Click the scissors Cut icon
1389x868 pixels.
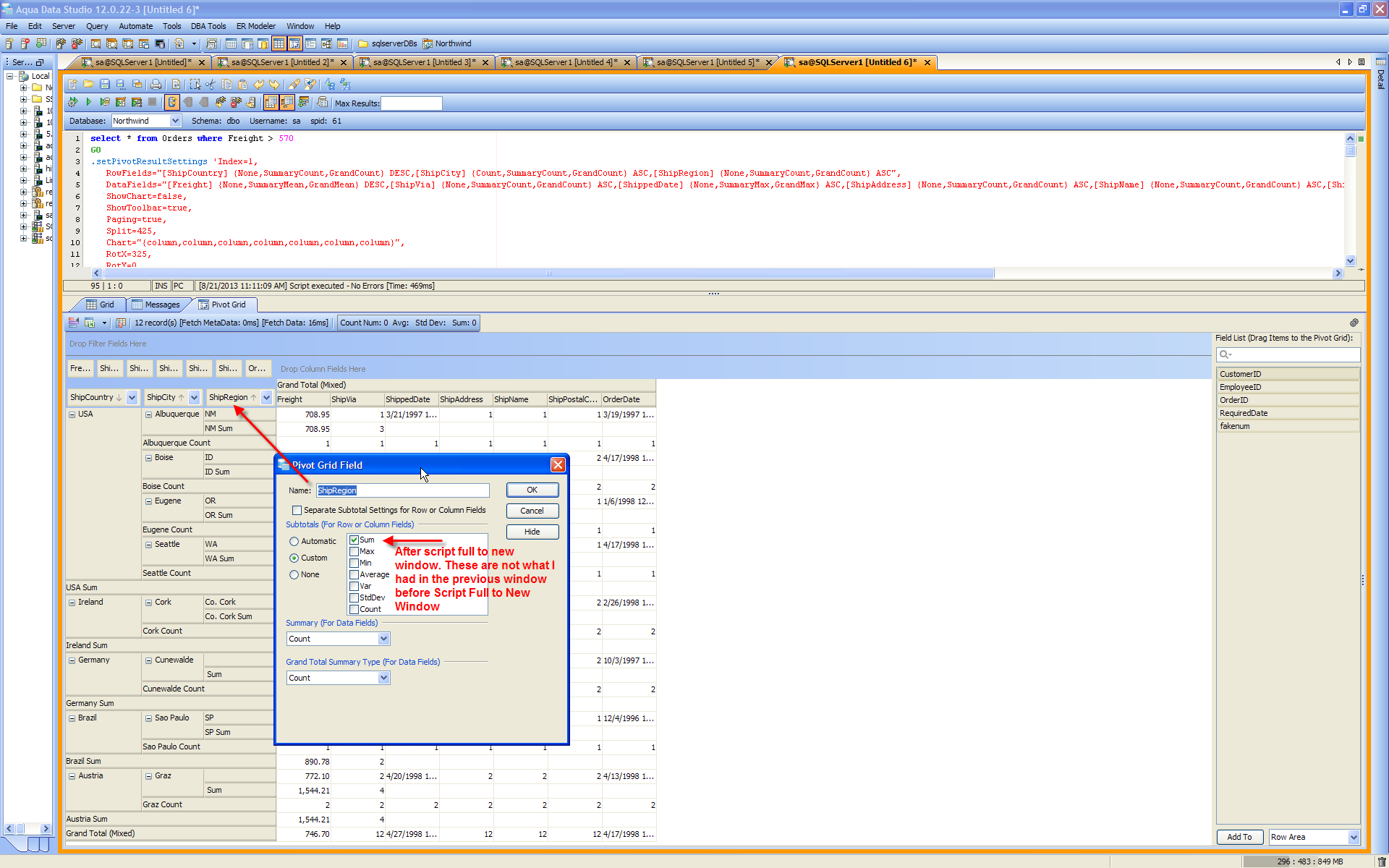tap(211, 85)
